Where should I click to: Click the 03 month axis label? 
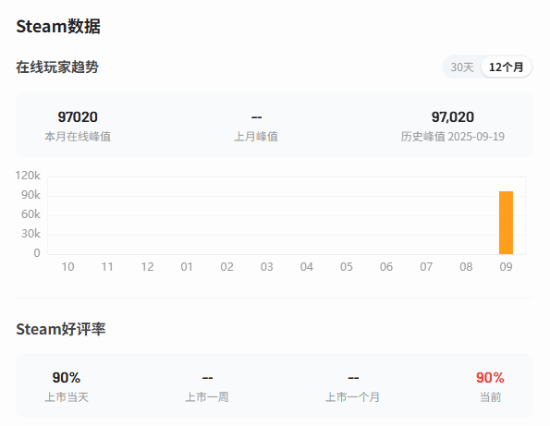click(267, 267)
